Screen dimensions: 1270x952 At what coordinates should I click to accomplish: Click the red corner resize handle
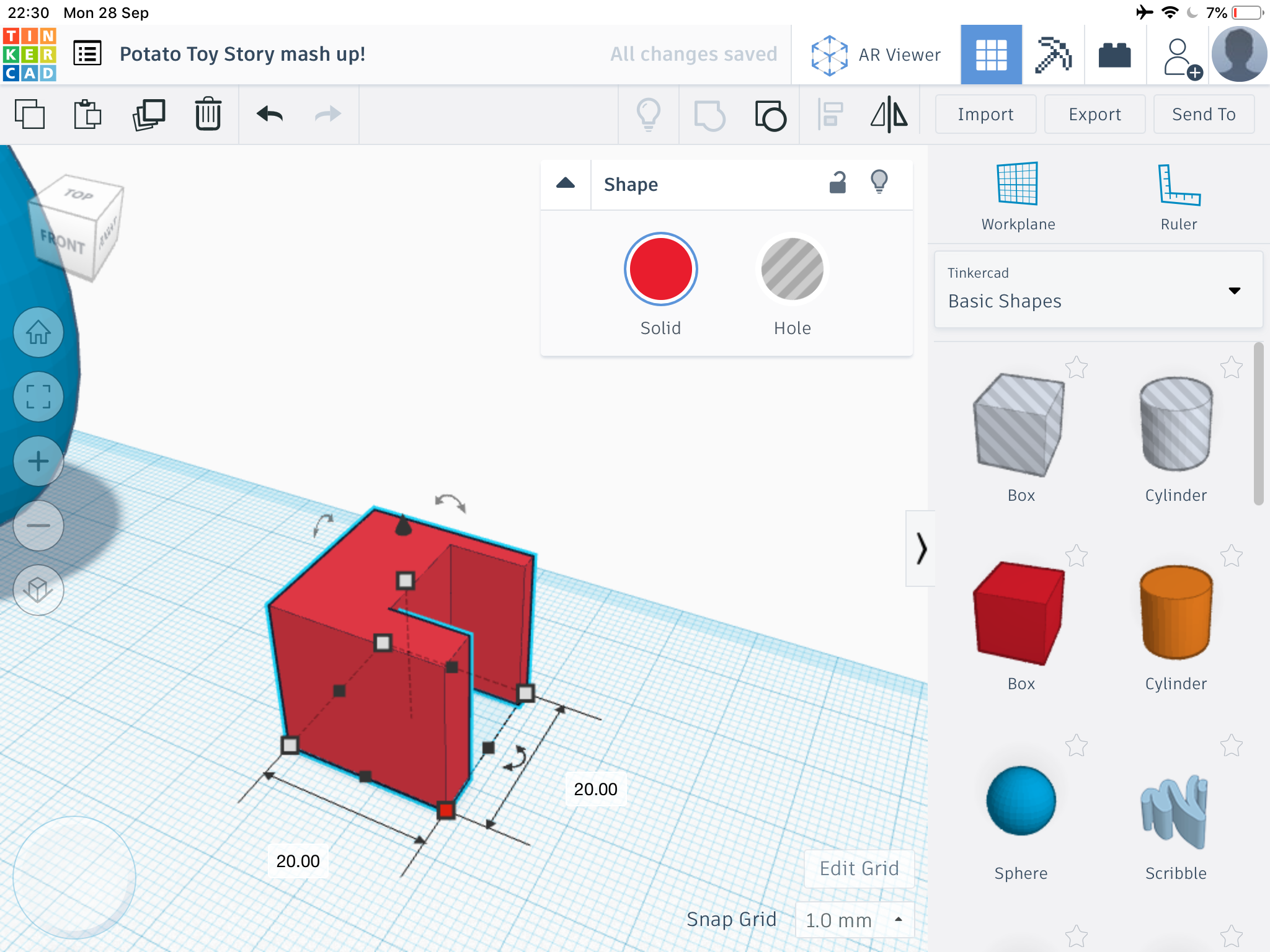(x=446, y=809)
